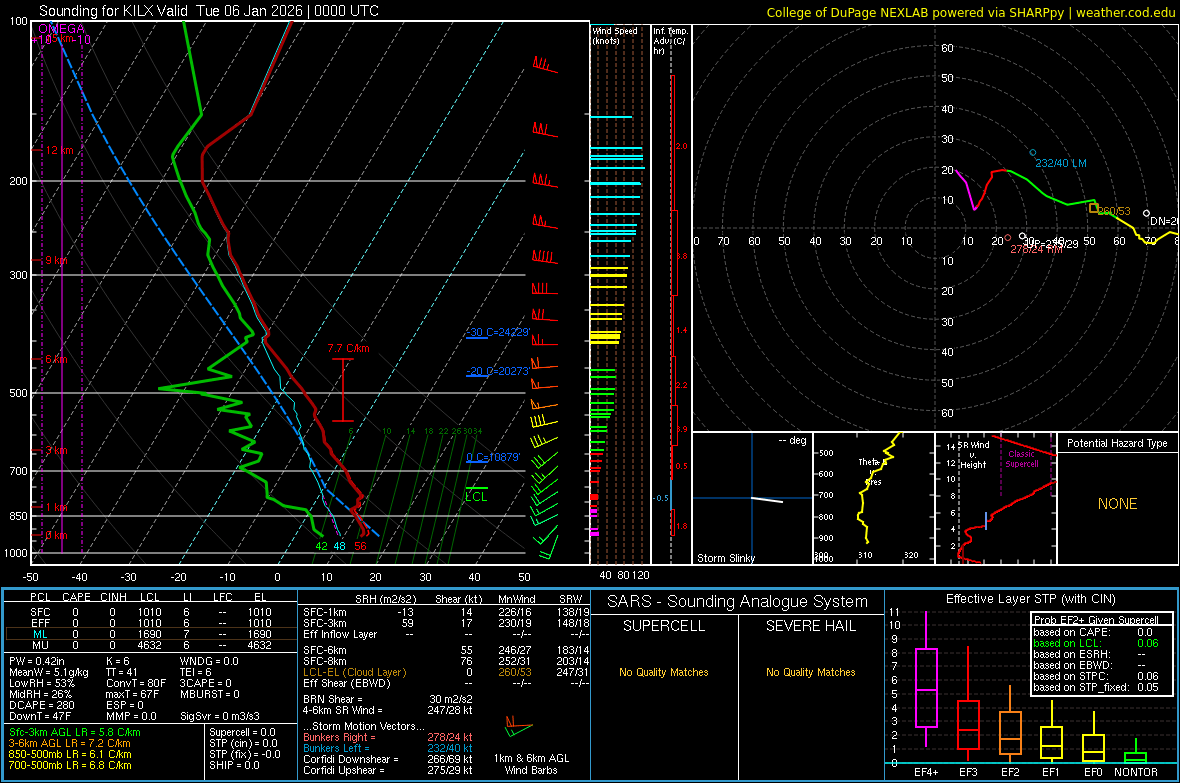Viewport: 1180px width, 783px height.
Task: Click the red '278/24 RM' hodograph label
Action: pos(1036,249)
